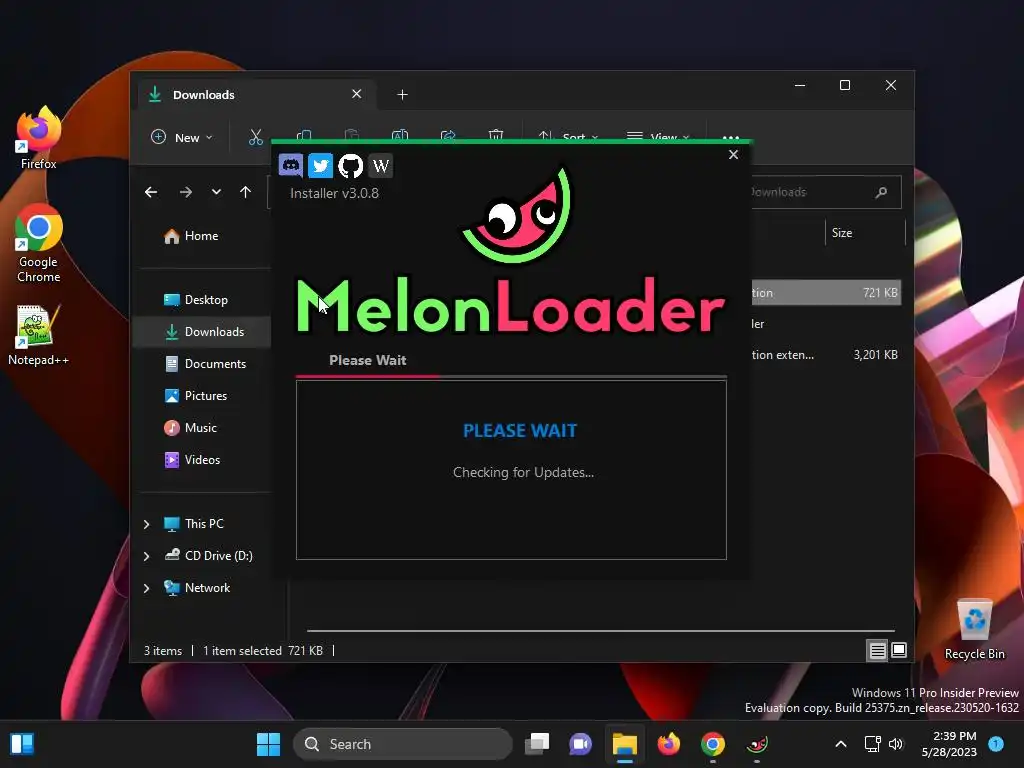The image size is (1024, 768).
Task: Open Videos in the navigation pane
Action: [202, 460]
